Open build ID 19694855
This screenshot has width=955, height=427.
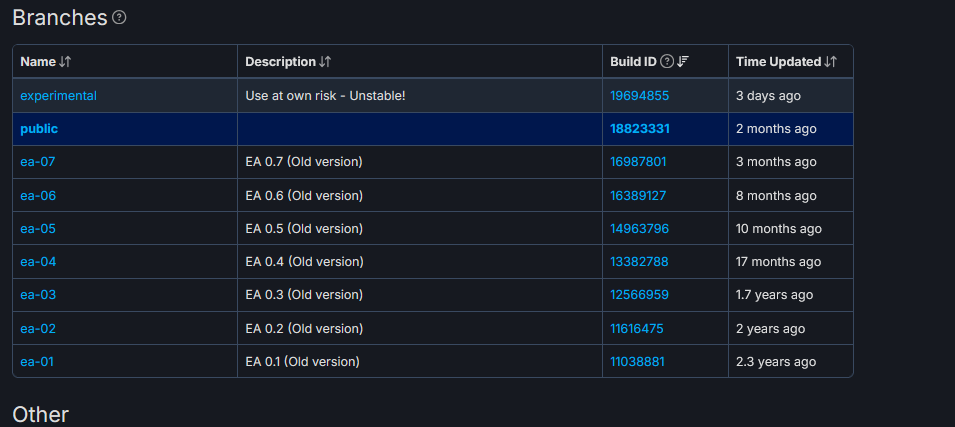[640, 96]
